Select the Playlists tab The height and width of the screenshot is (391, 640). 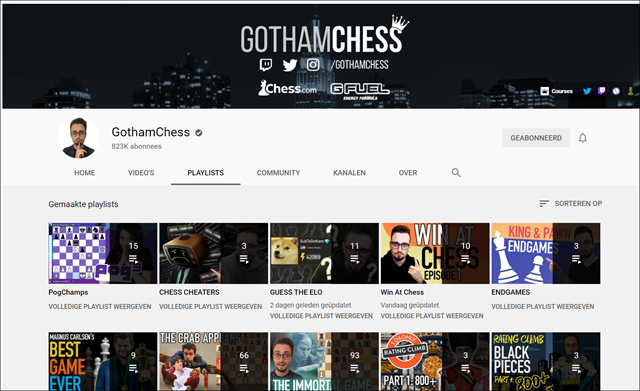206,173
